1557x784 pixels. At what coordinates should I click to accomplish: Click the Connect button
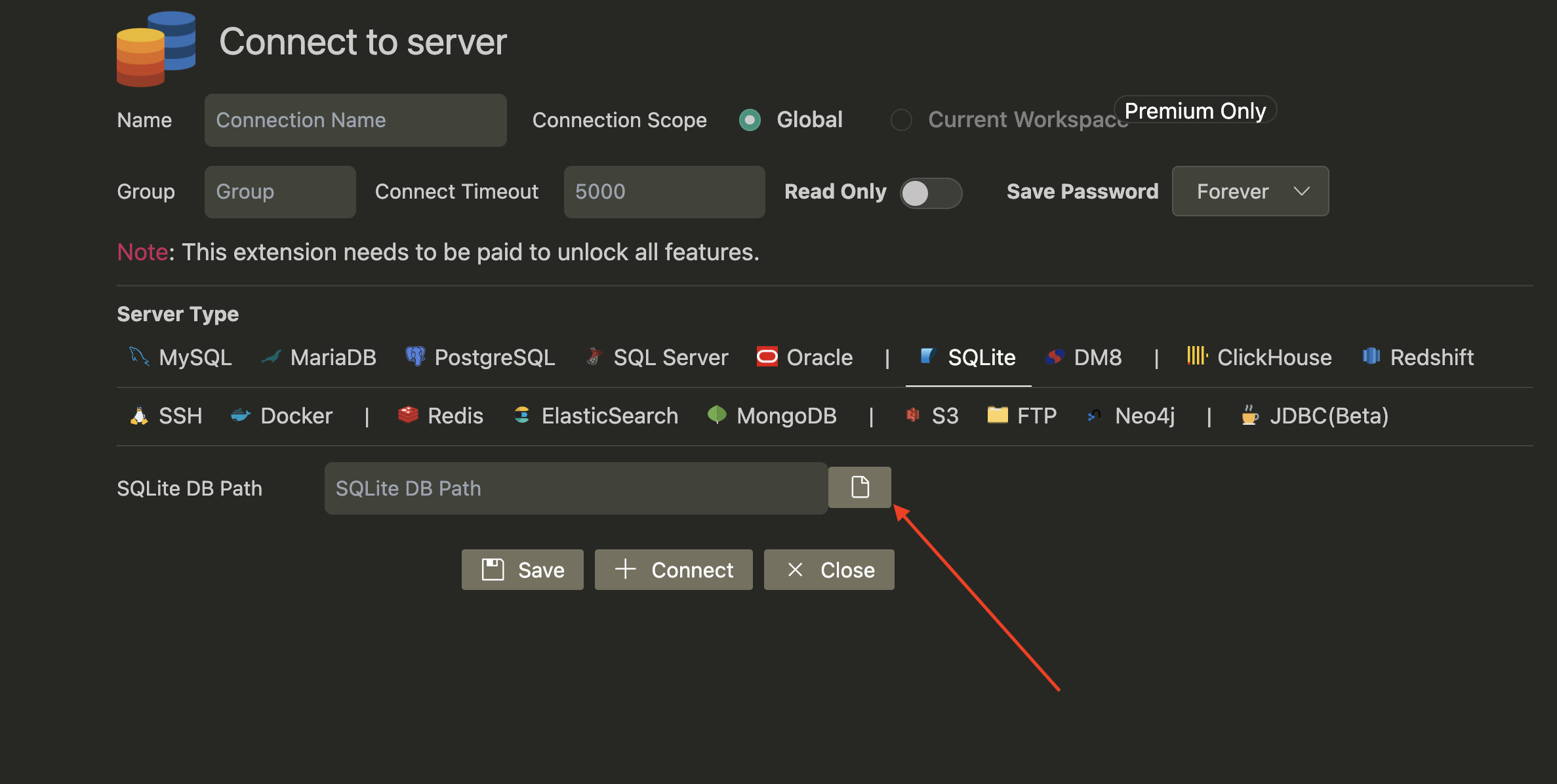[673, 569]
